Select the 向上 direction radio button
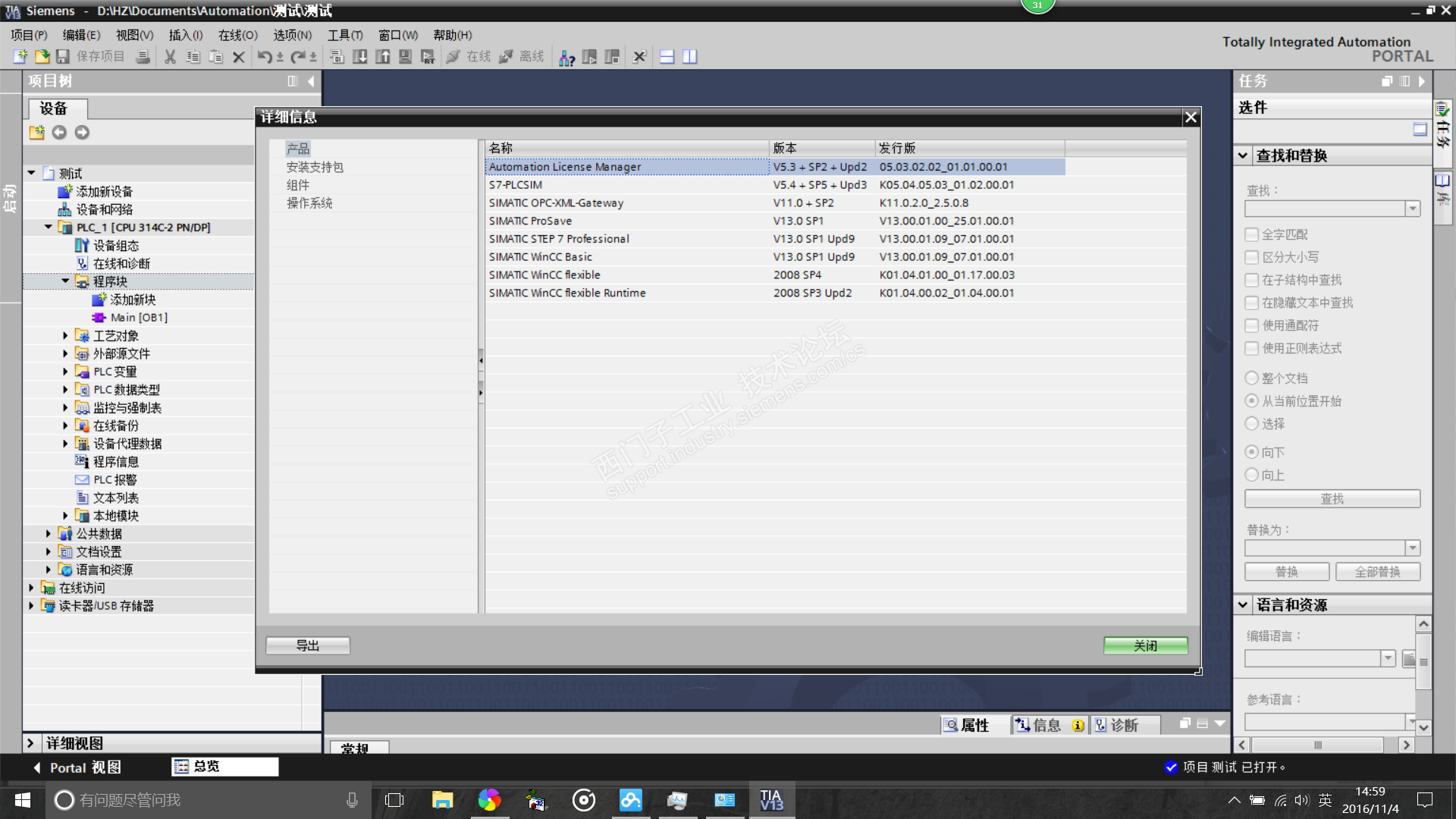 click(x=1252, y=475)
